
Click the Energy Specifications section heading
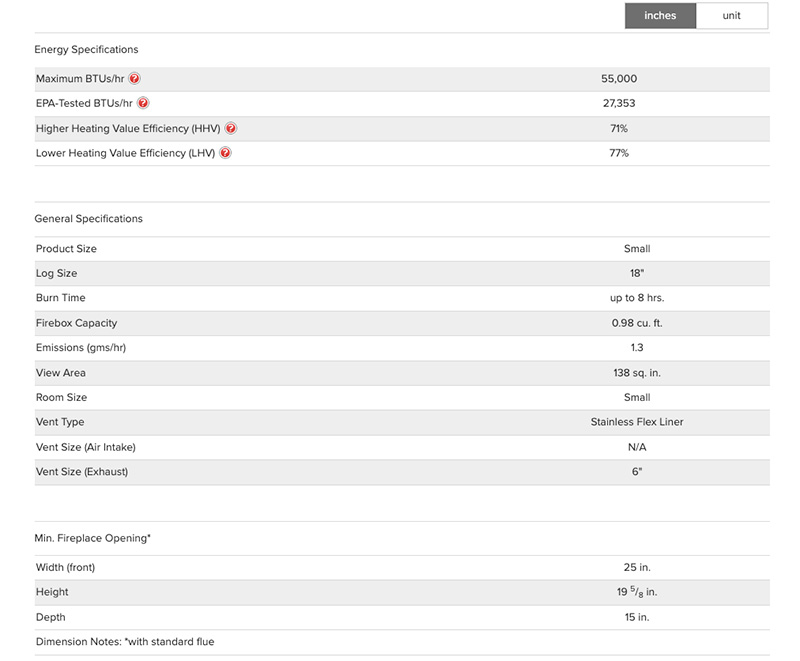coord(86,49)
